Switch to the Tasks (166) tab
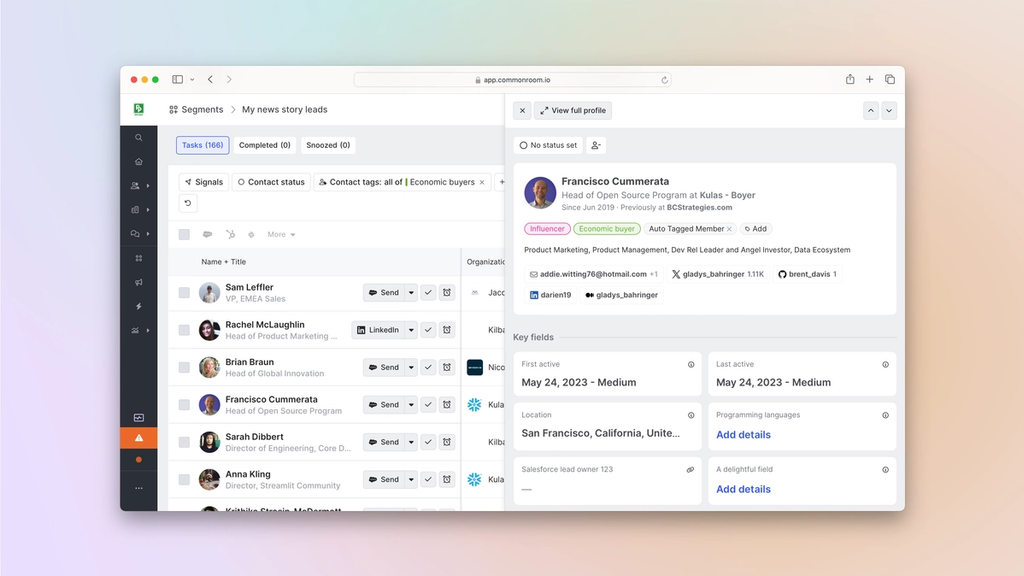Viewport: 1024px width, 576px height. click(x=202, y=145)
